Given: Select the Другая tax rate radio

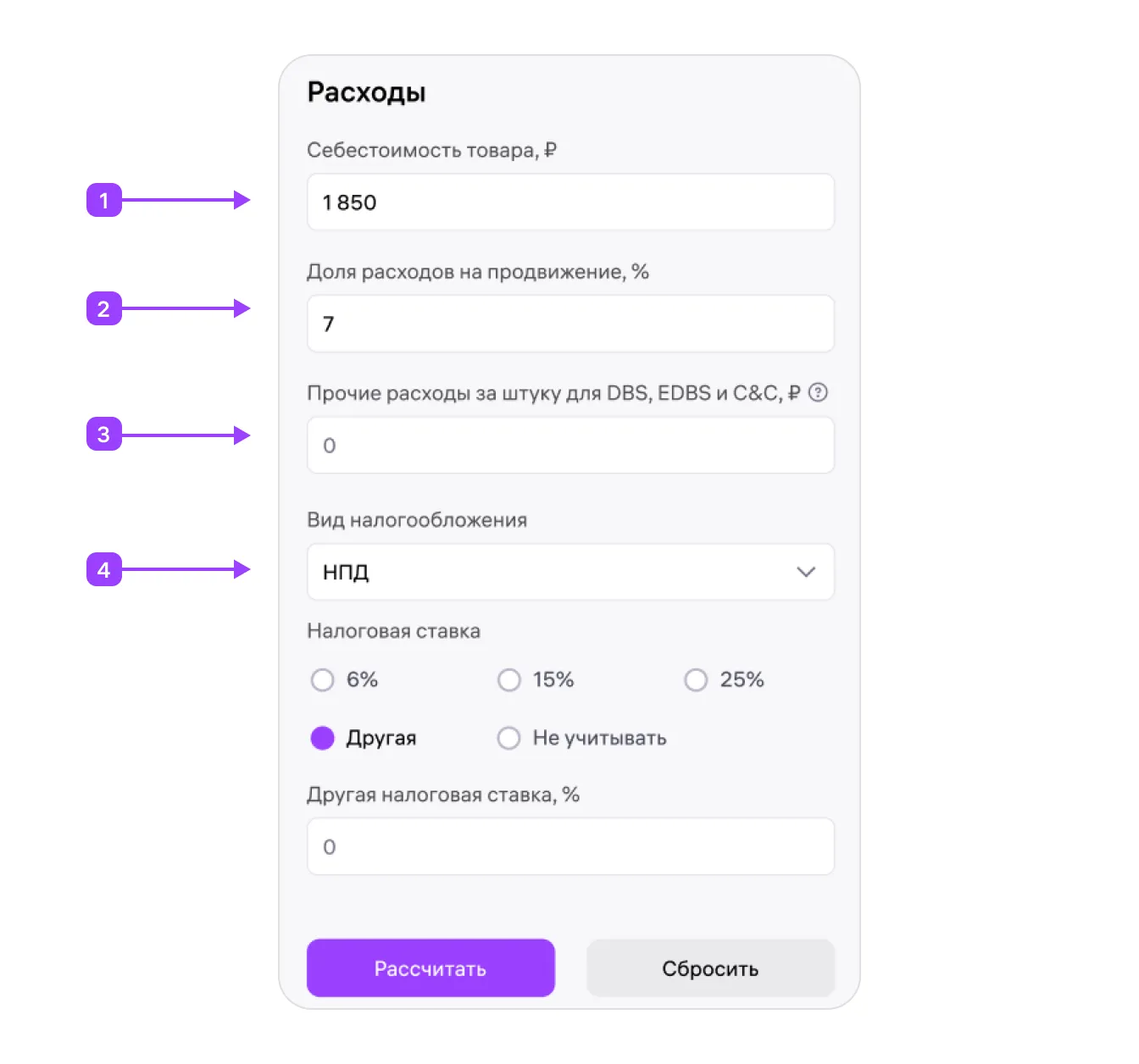Looking at the screenshot, I should (323, 739).
